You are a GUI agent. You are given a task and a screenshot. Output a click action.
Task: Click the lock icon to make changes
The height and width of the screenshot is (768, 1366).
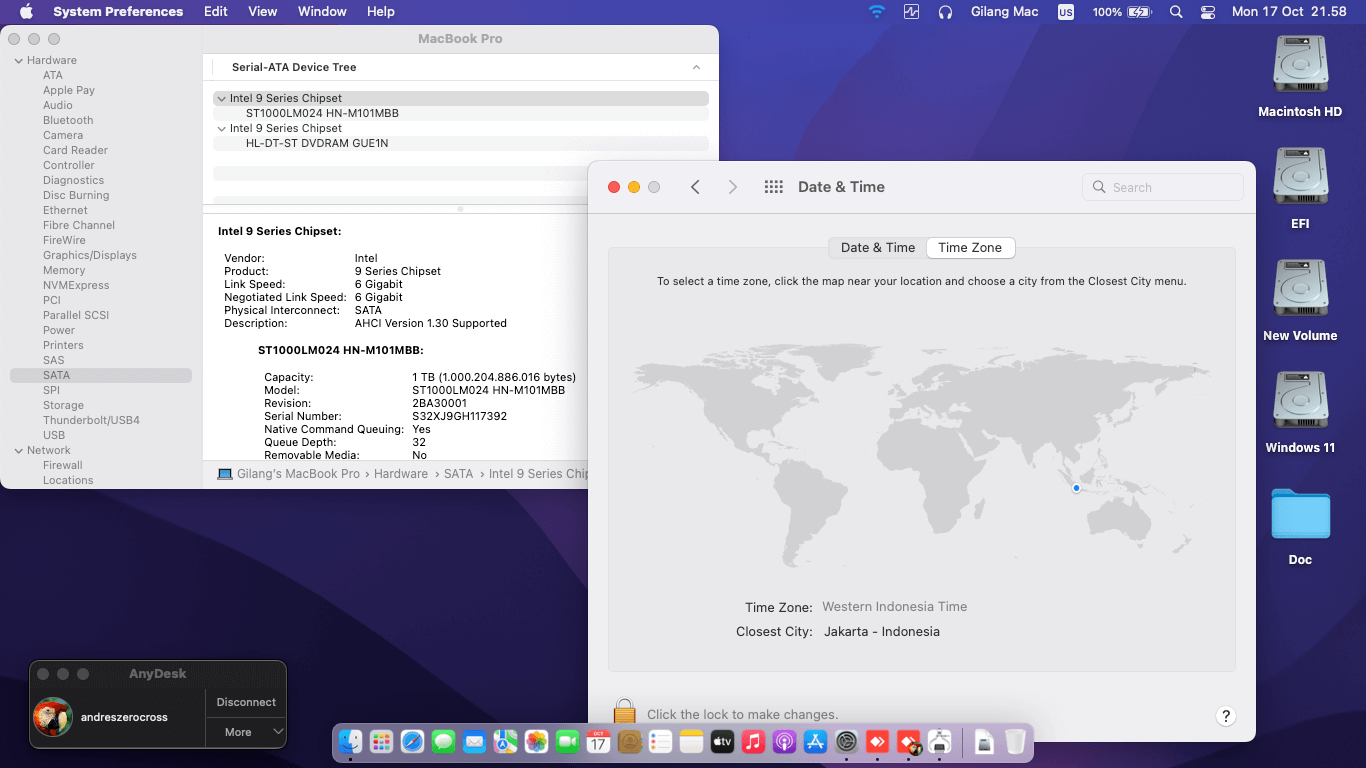(x=625, y=711)
